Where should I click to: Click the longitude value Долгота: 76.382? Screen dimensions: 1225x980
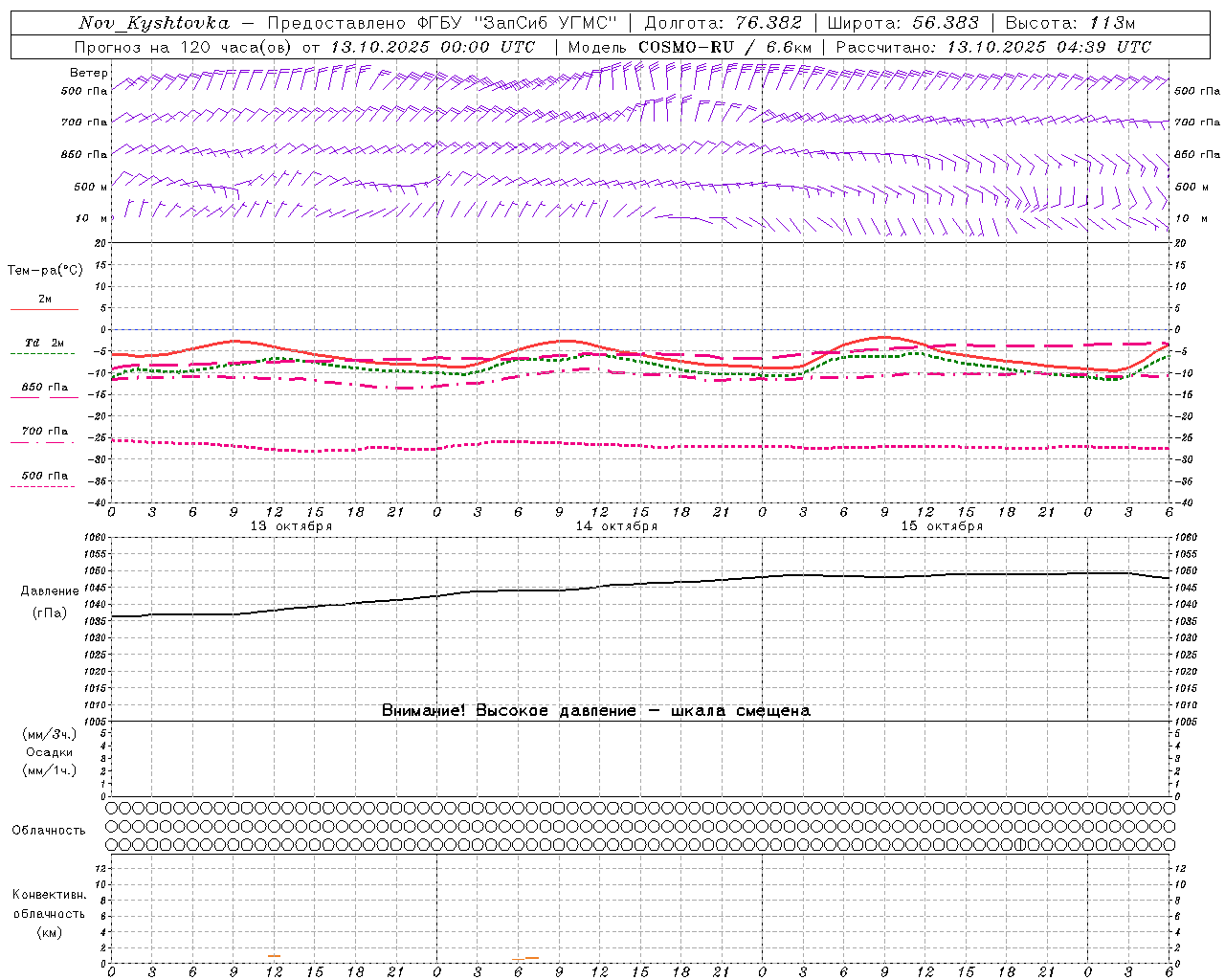(x=723, y=23)
